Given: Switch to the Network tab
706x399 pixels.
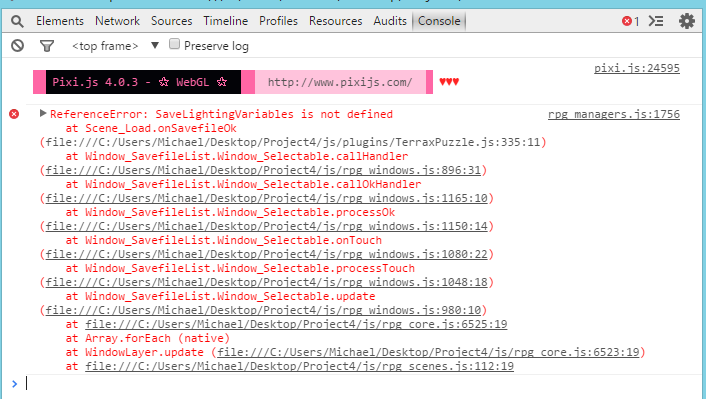Looking at the screenshot, I should (x=118, y=21).
